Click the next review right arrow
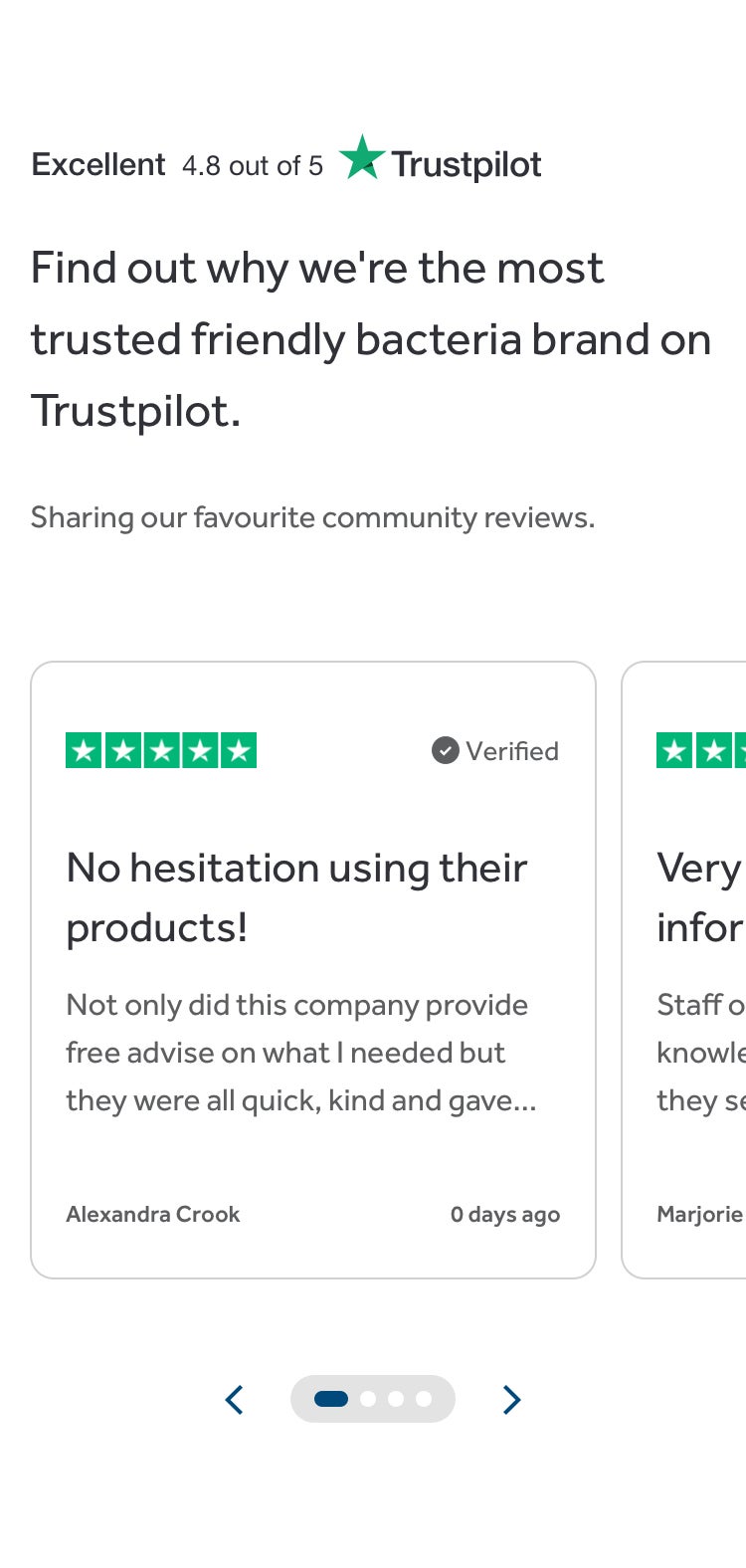Image resolution: width=746 pixels, height=1568 pixels. click(511, 1399)
